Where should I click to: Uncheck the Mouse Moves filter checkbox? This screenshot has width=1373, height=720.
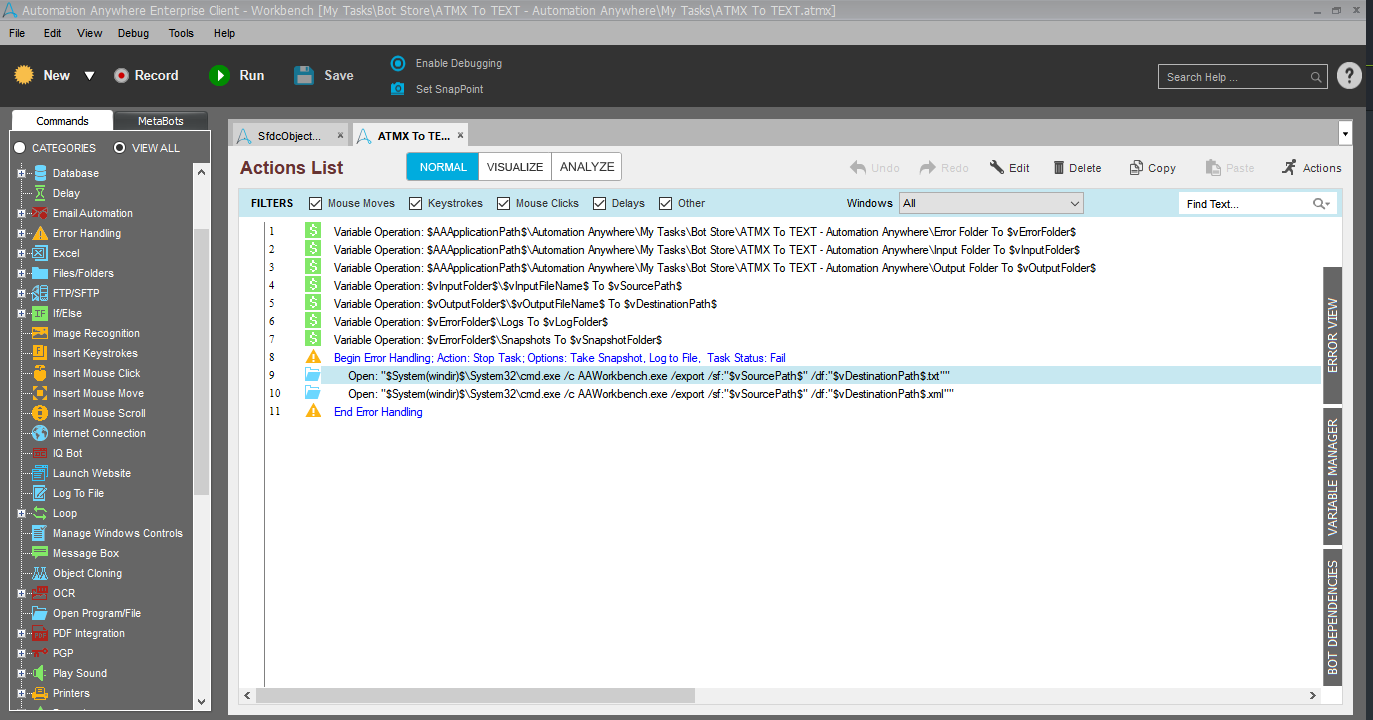click(316, 203)
